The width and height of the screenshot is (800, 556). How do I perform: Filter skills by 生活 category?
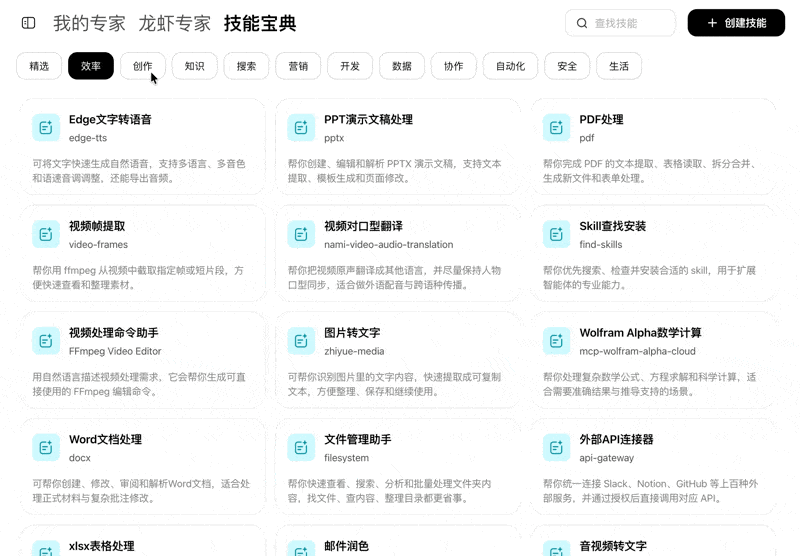coord(619,66)
